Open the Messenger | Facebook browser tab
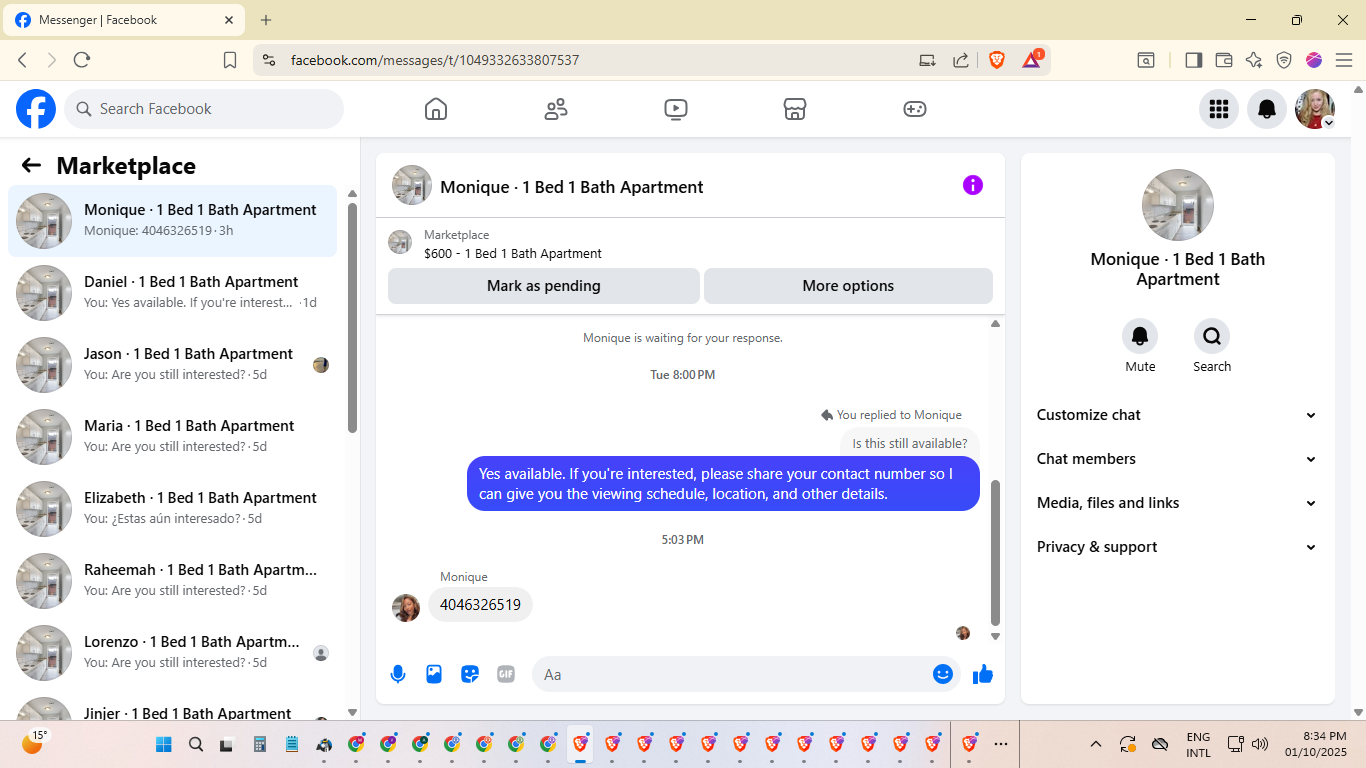Viewport: 1366px width, 768px height. [x=124, y=20]
